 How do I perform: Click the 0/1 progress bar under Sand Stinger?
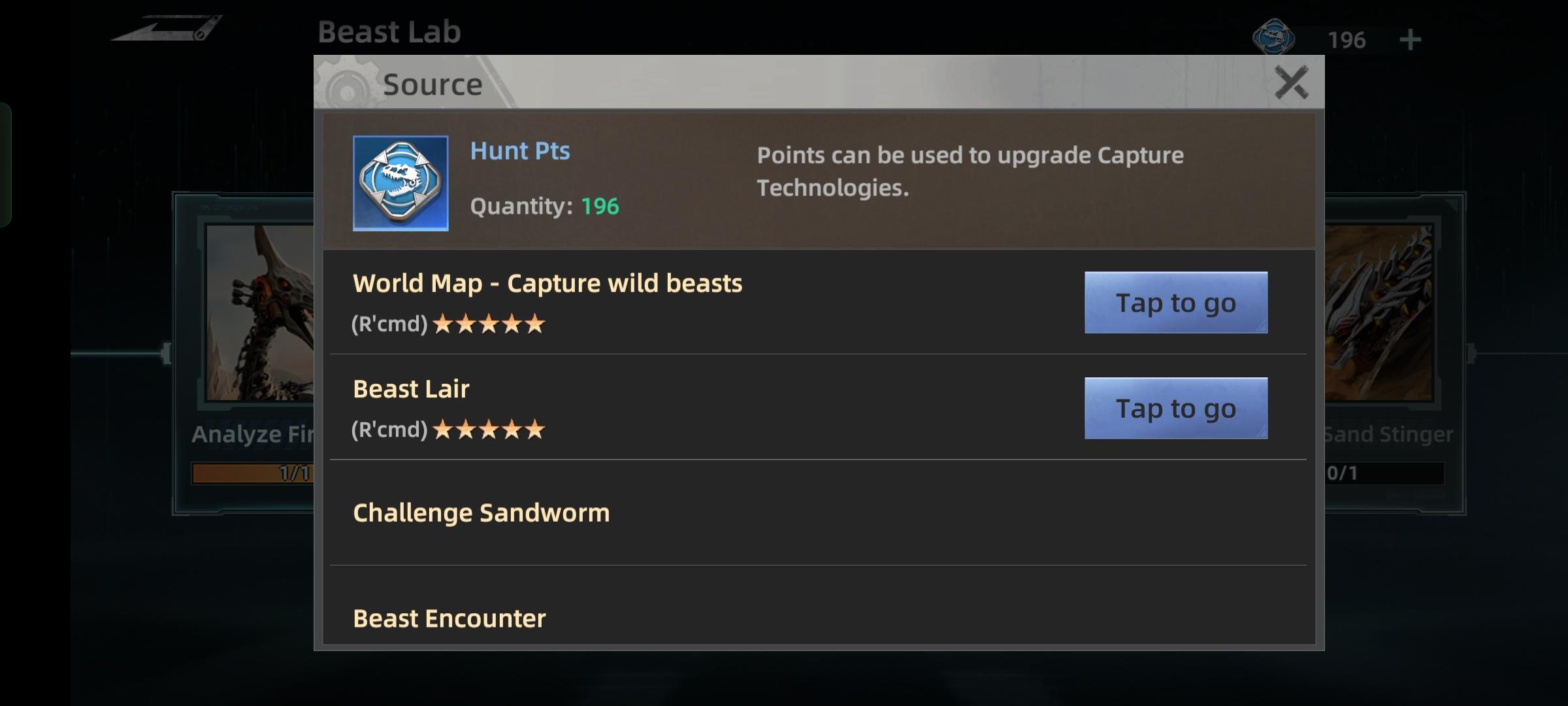(1384, 473)
